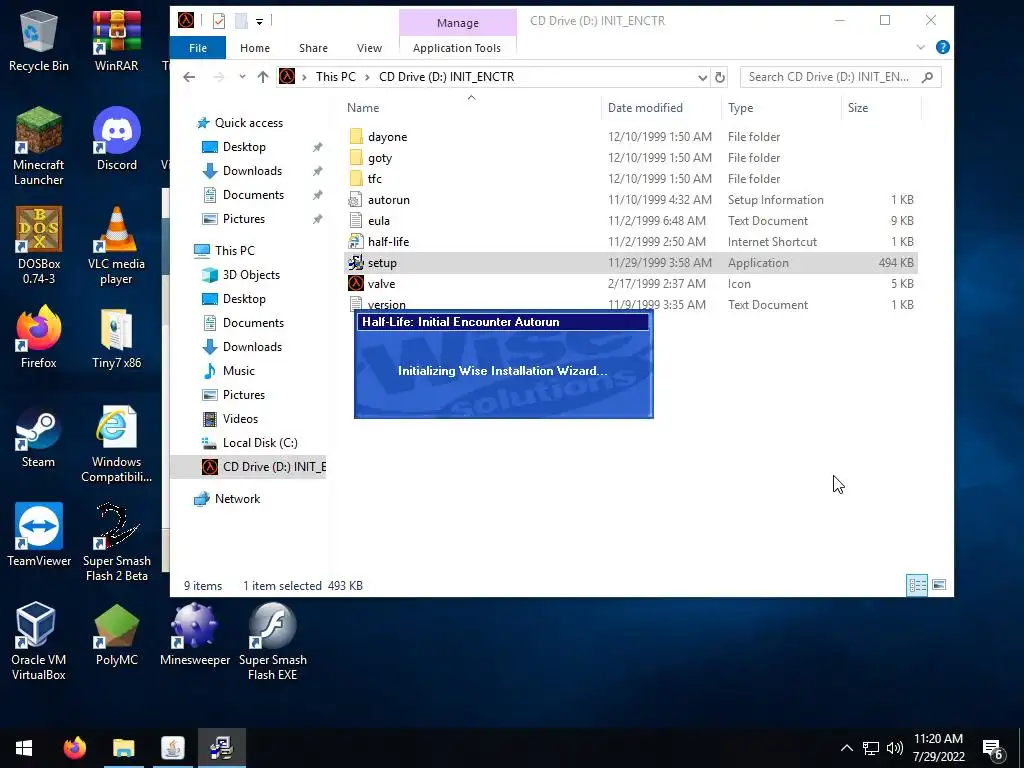The width and height of the screenshot is (1024, 768).
Task: Launch TeamViewer desktop shortcut
Action: (x=39, y=535)
